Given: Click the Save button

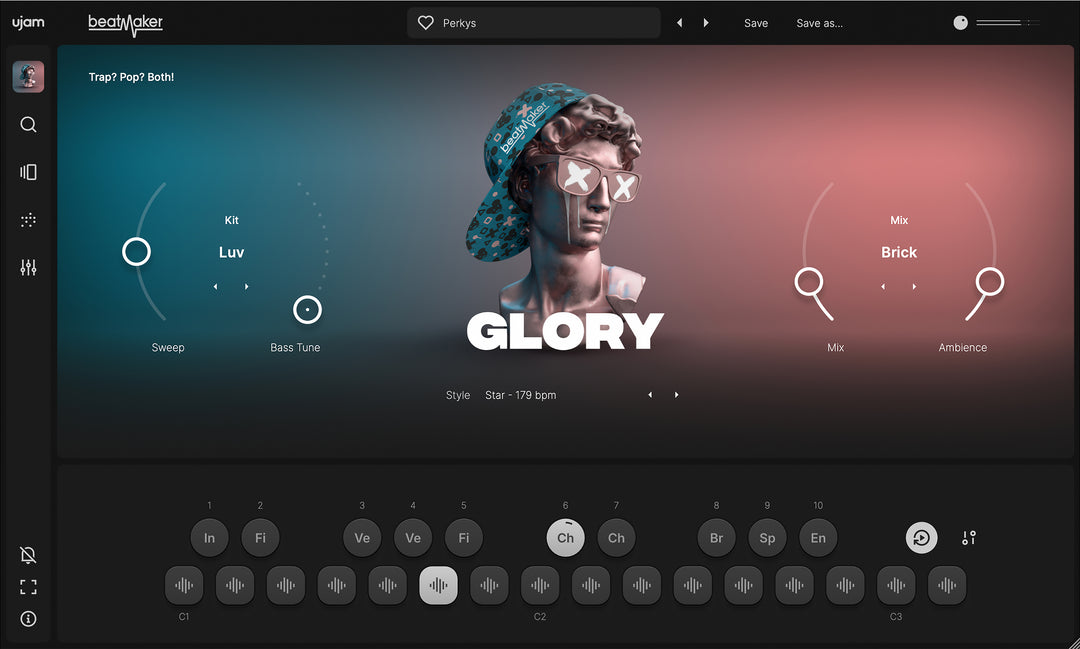Looking at the screenshot, I should [x=756, y=23].
